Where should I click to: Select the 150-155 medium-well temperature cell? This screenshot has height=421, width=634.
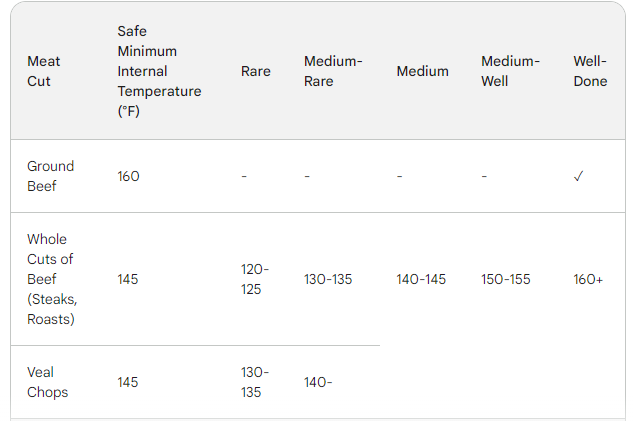pyautogui.click(x=505, y=279)
